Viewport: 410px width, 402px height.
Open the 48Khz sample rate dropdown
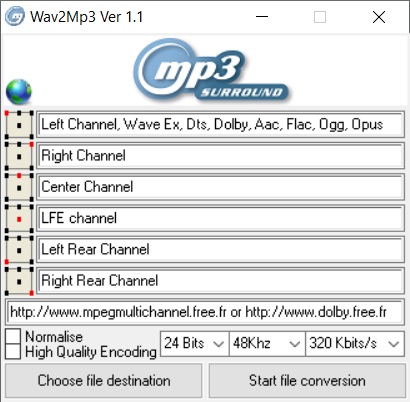[x=267, y=343]
